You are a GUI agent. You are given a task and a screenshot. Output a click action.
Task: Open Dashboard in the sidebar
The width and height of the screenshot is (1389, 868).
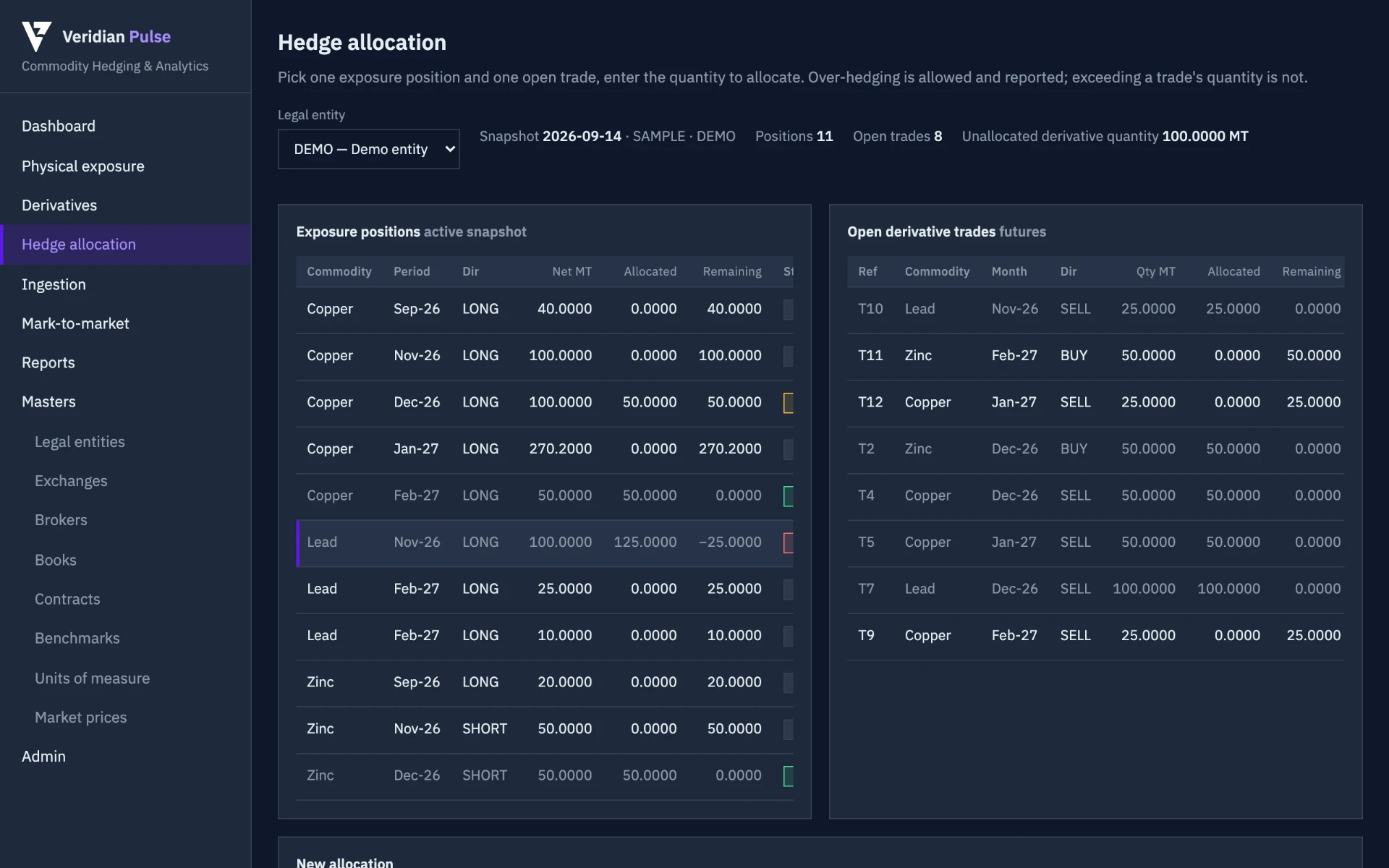(125, 126)
